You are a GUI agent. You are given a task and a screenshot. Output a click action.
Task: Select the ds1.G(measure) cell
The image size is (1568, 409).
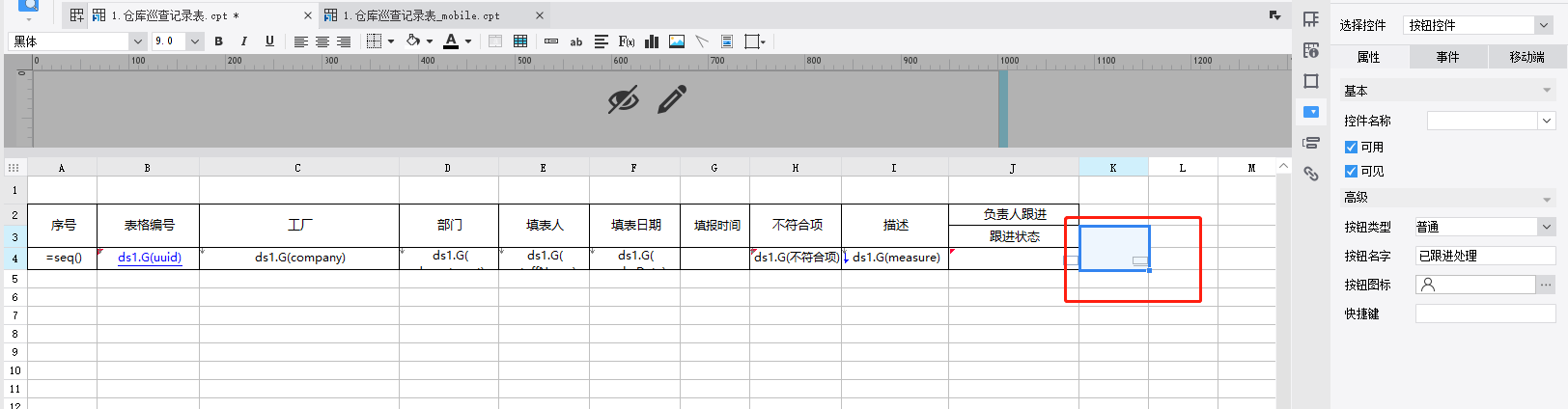coord(895,258)
